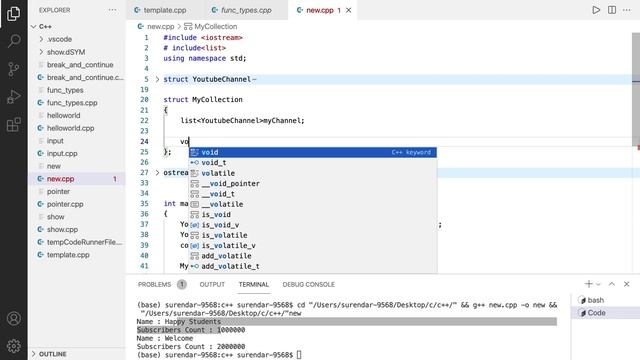Maximize the terminal panel

(x=611, y=284)
